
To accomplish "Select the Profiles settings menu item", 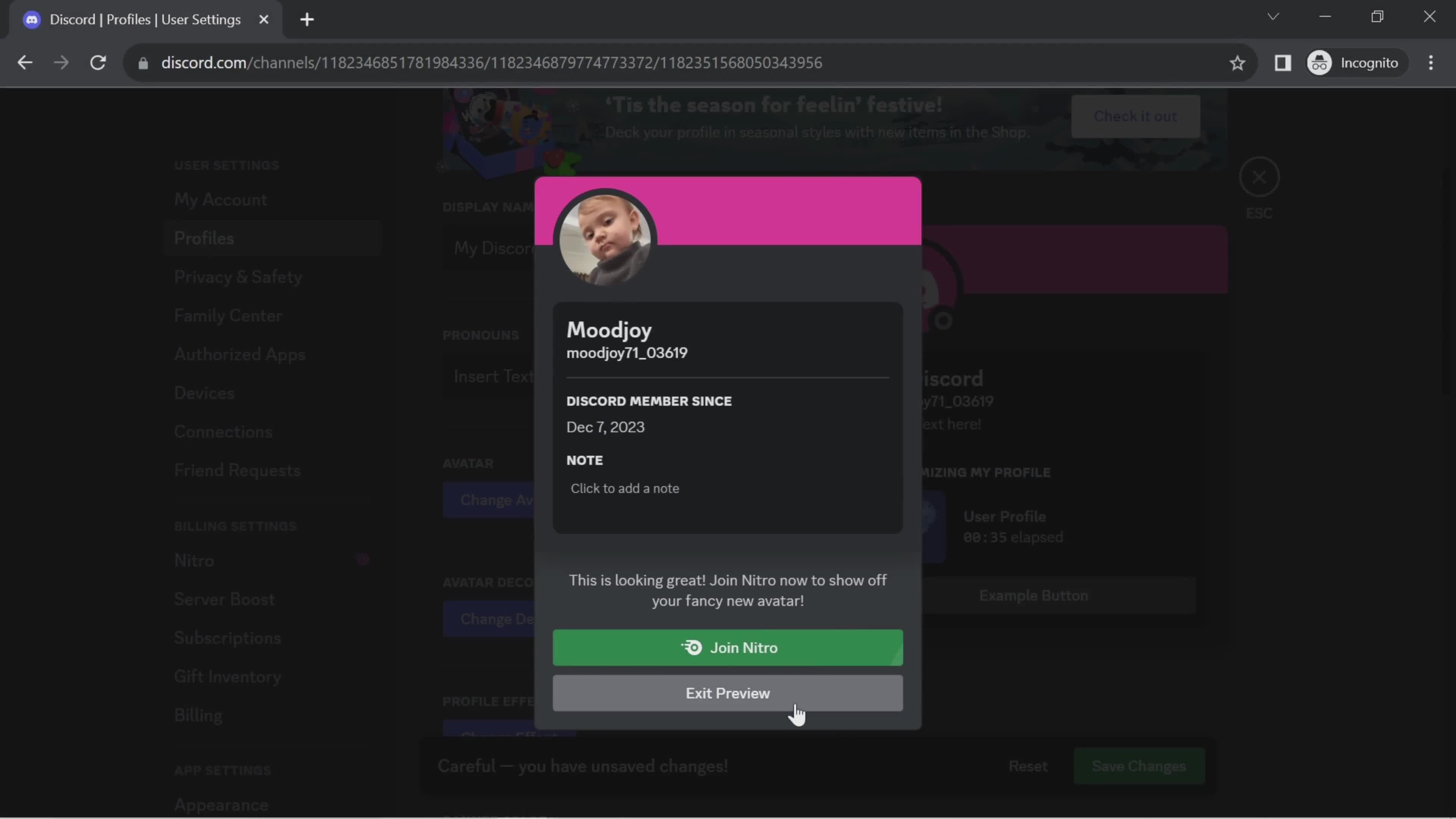I will [204, 238].
